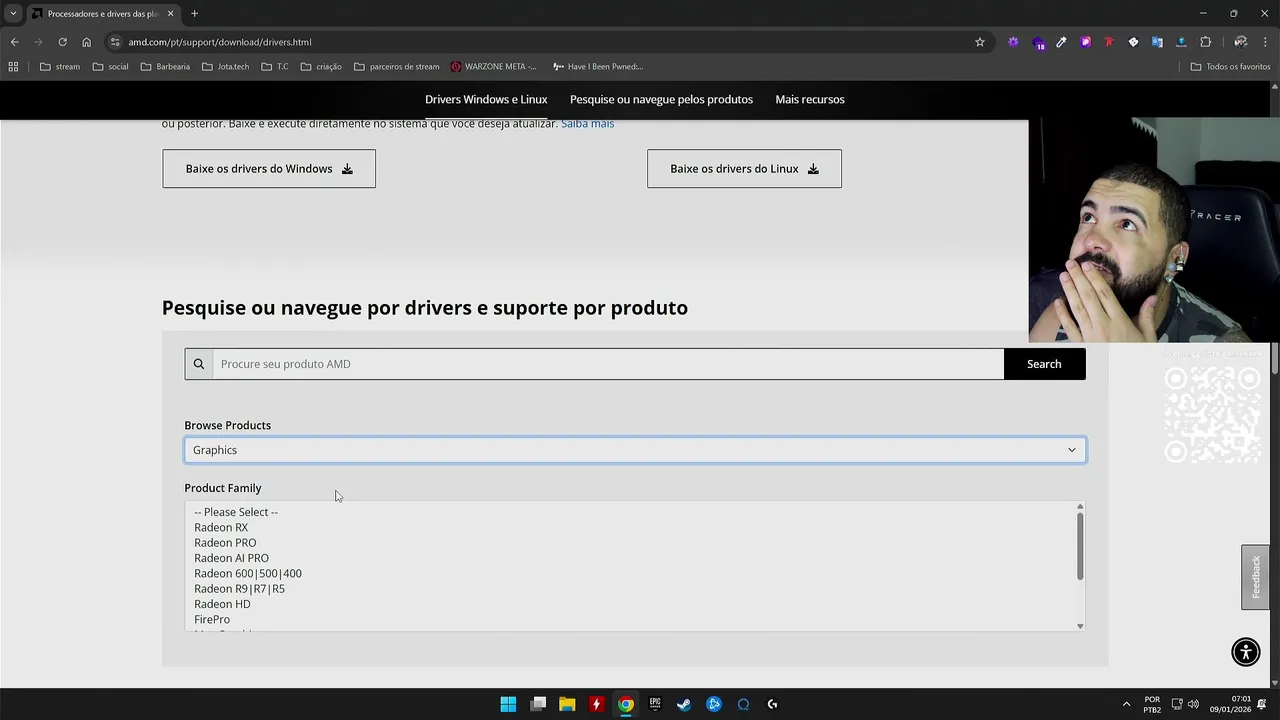Viewport: 1280px width, 720px height.
Task: Click Baixe os drivers do Windows
Action: (269, 169)
